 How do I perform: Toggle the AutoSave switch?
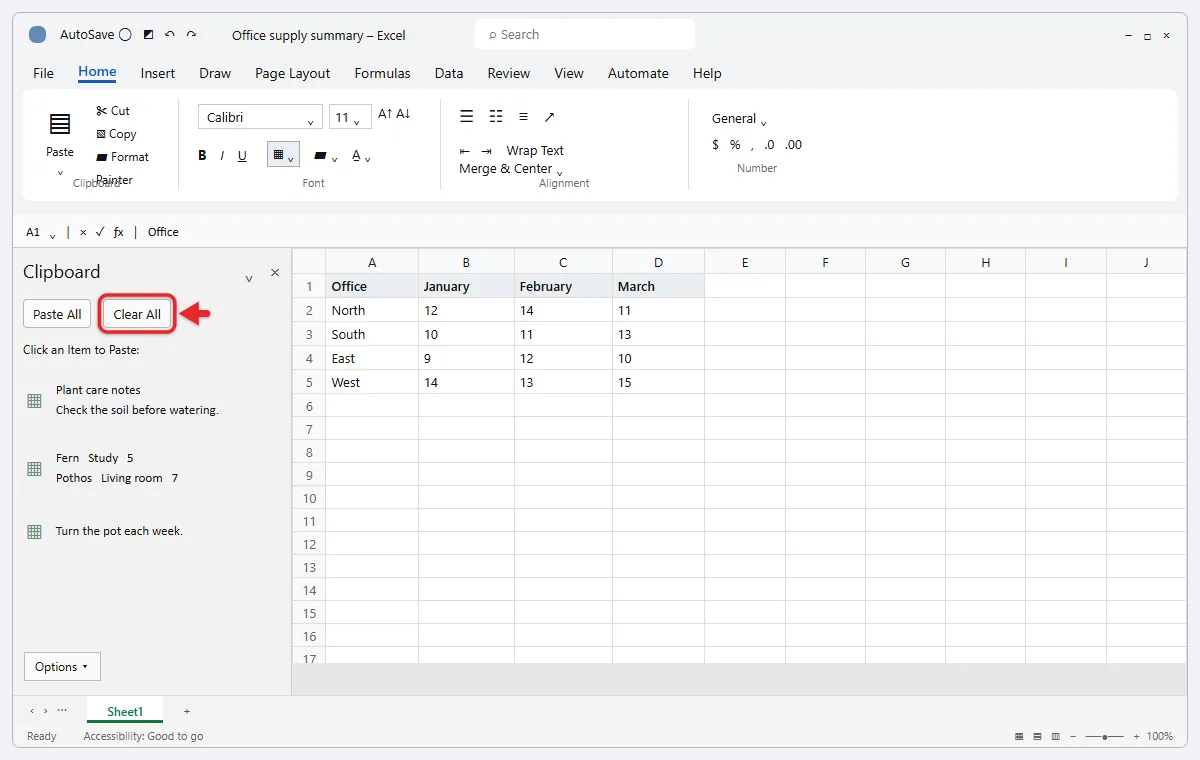(x=125, y=35)
